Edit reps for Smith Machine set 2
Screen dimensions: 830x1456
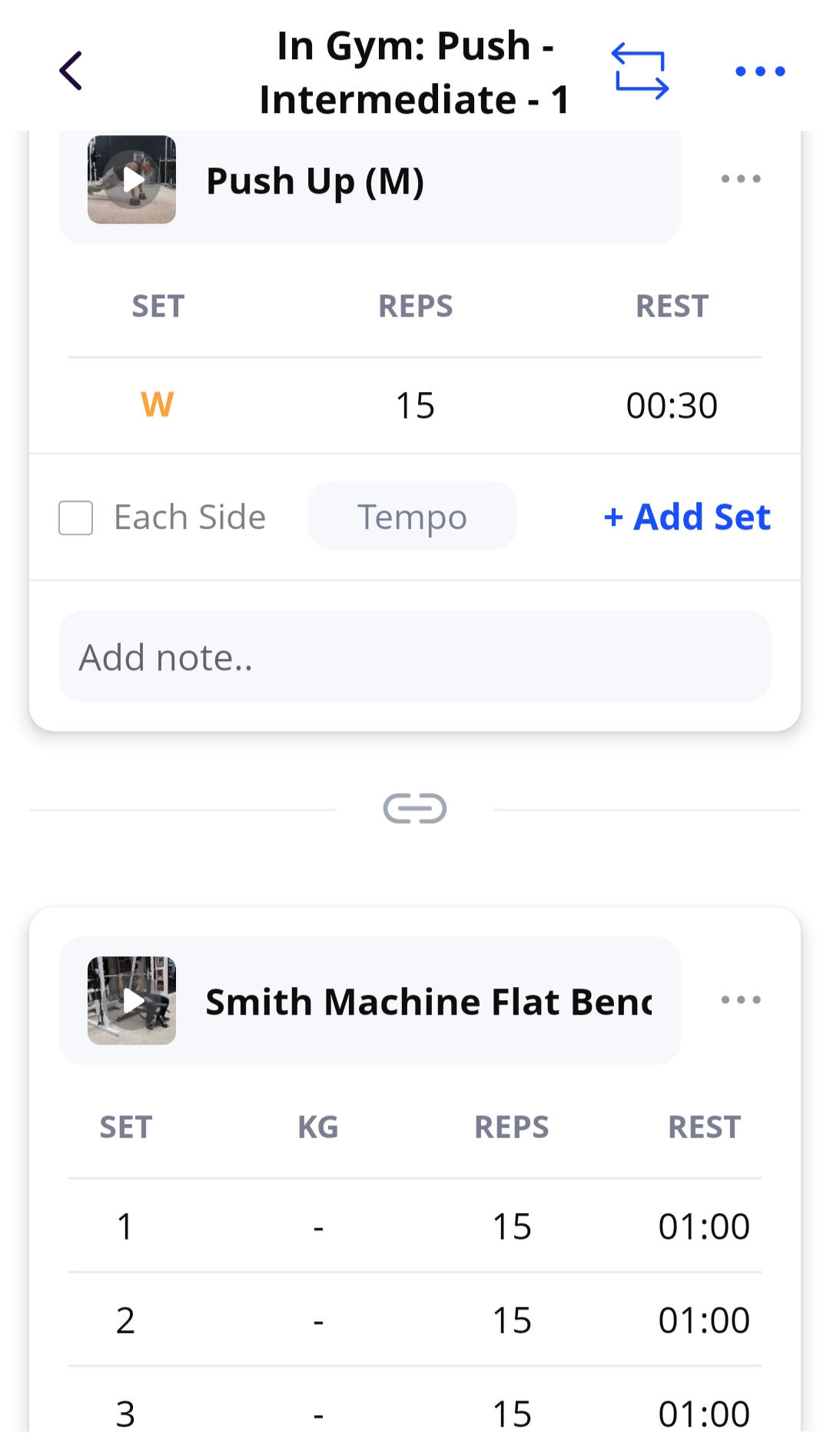point(512,1321)
